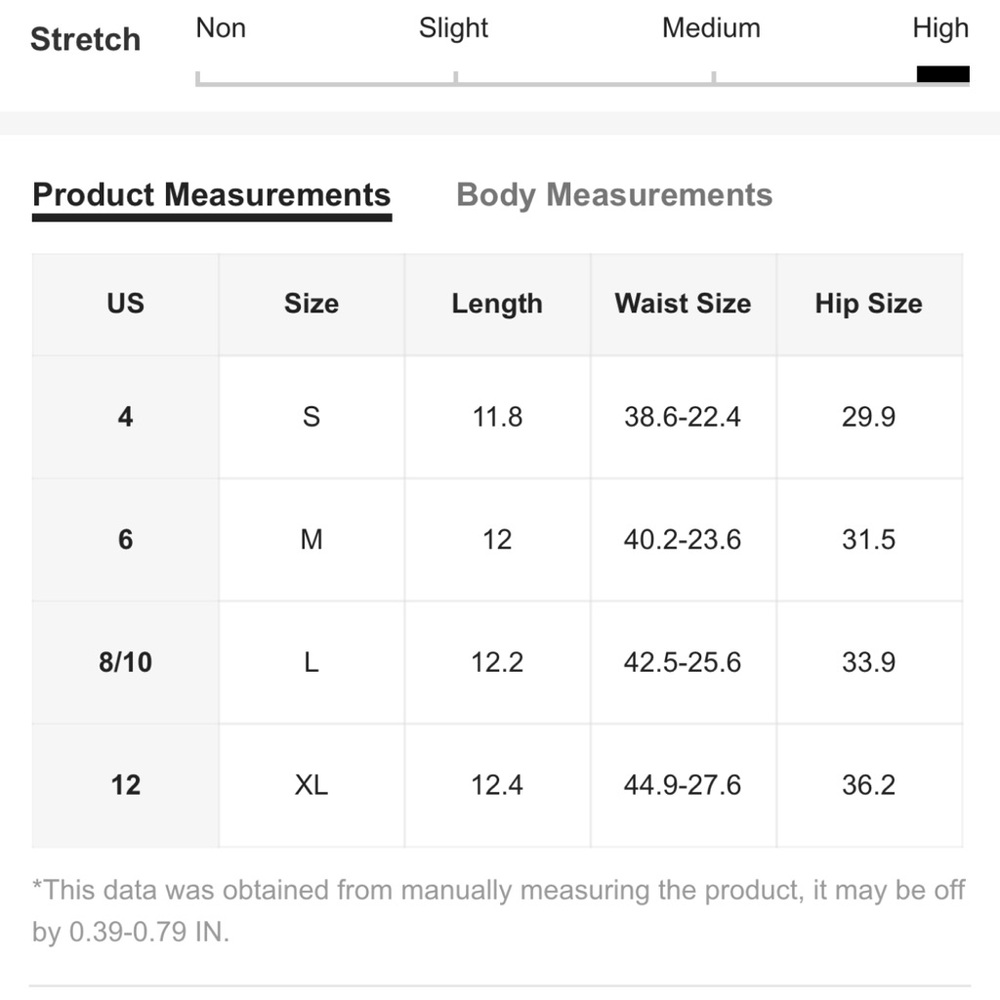Click the 12.2 length value
Image resolution: width=1000 pixels, height=1000 pixels.
pyautogui.click(x=497, y=662)
